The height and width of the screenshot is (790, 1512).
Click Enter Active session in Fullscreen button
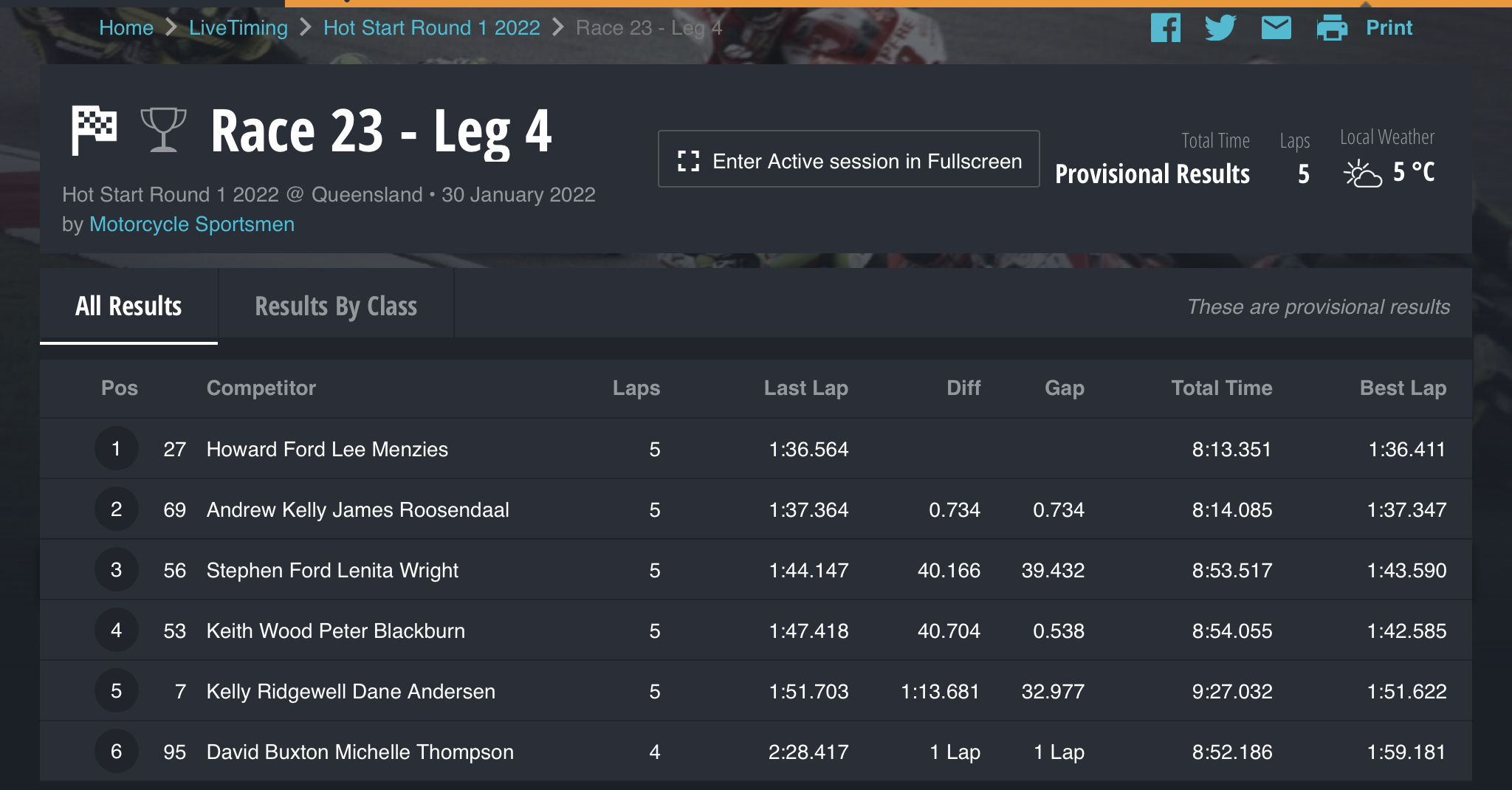click(x=849, y=159)
